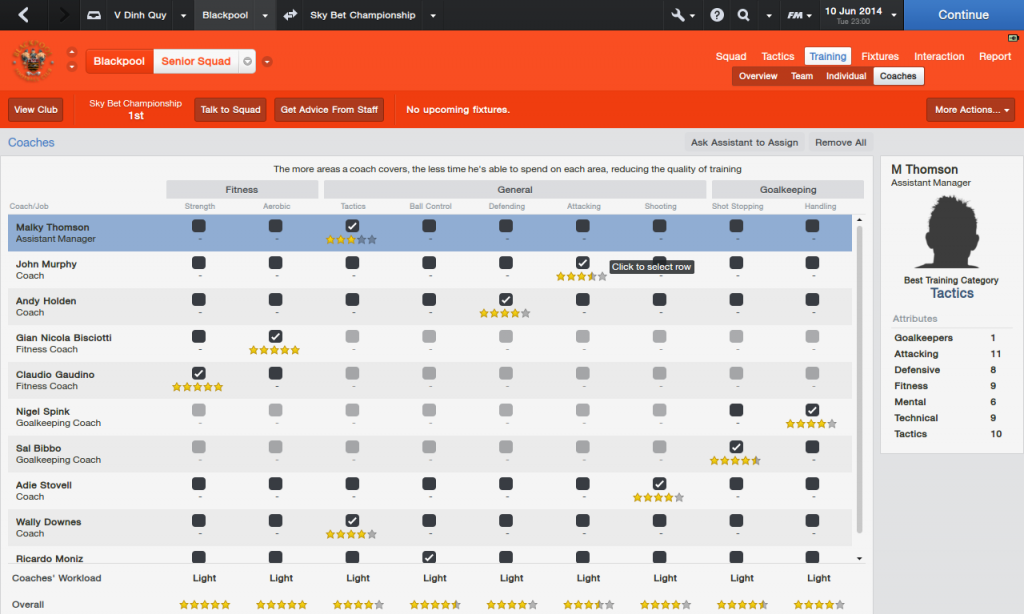Click the Remove All button

(840, 142)
